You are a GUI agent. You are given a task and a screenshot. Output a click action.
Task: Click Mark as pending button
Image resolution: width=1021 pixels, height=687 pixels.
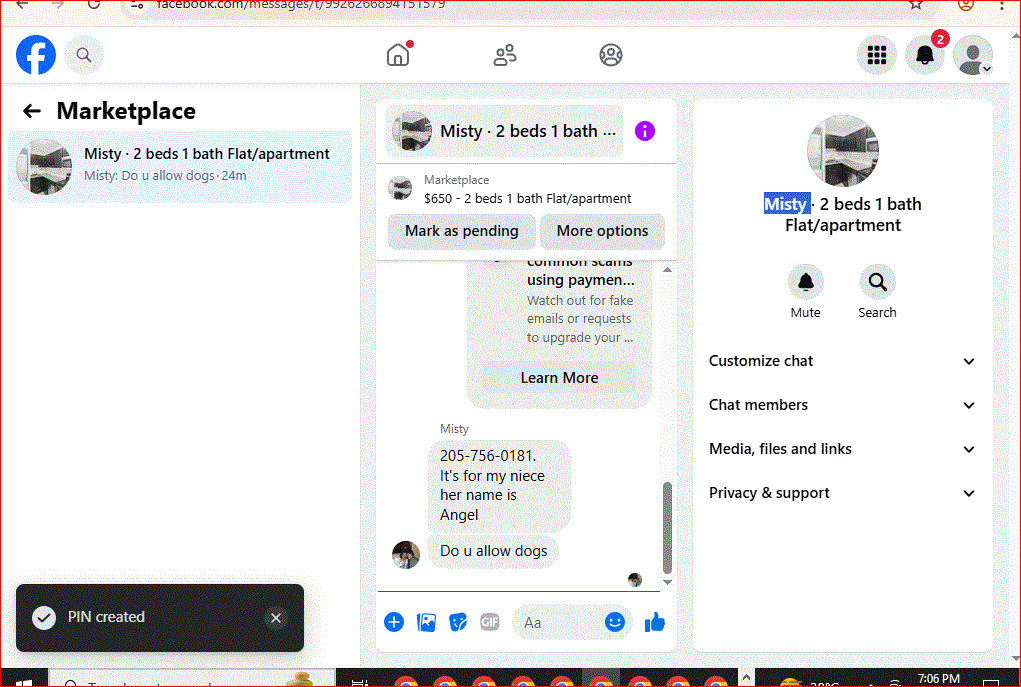pyautogui.click(x=462, y=231)
